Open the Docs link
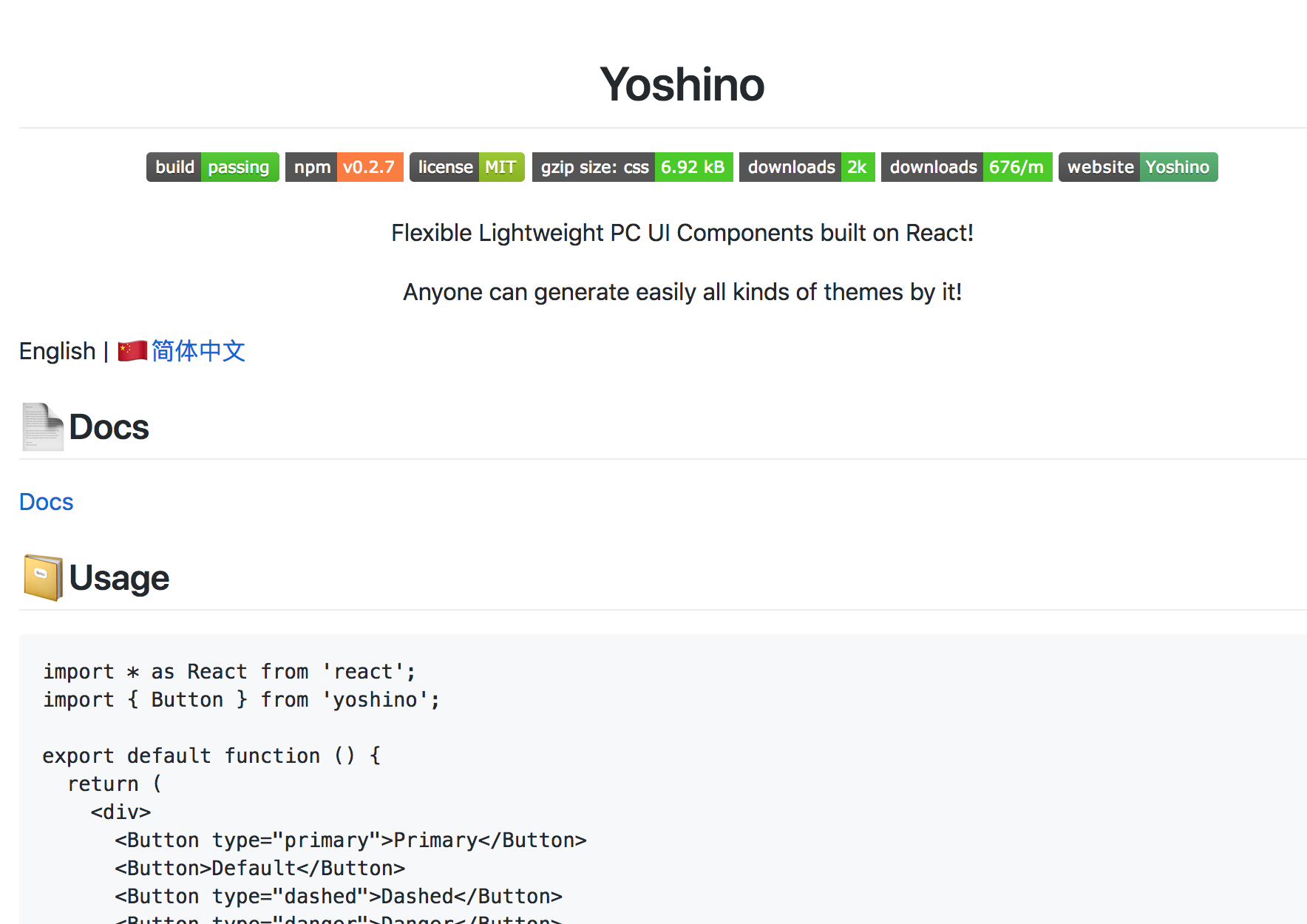This screenshot has height=924, width=1307. pos(46,502)
